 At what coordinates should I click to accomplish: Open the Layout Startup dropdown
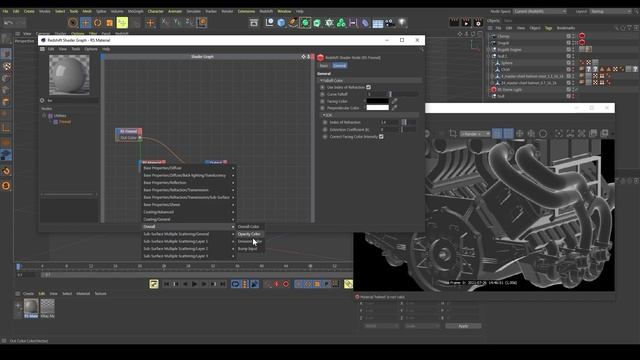point(611,11)
